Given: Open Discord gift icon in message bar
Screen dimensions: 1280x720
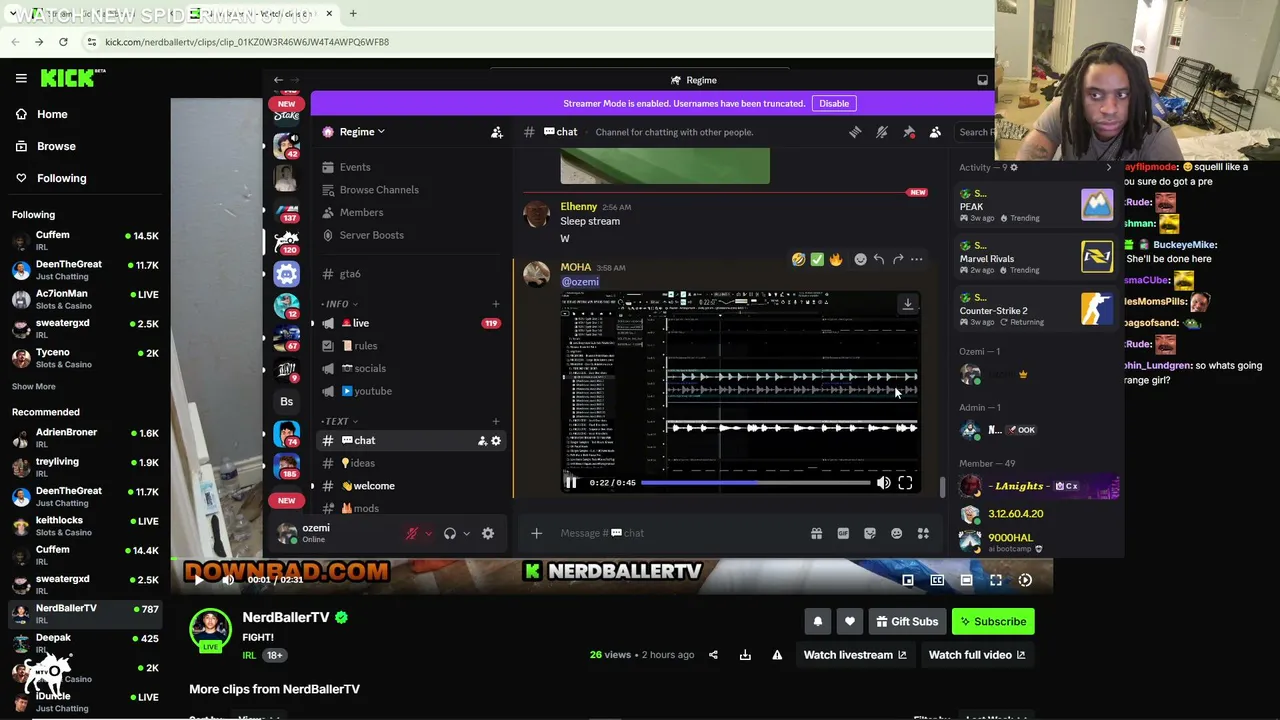Looking at the screenshot, I should point(816,534).
